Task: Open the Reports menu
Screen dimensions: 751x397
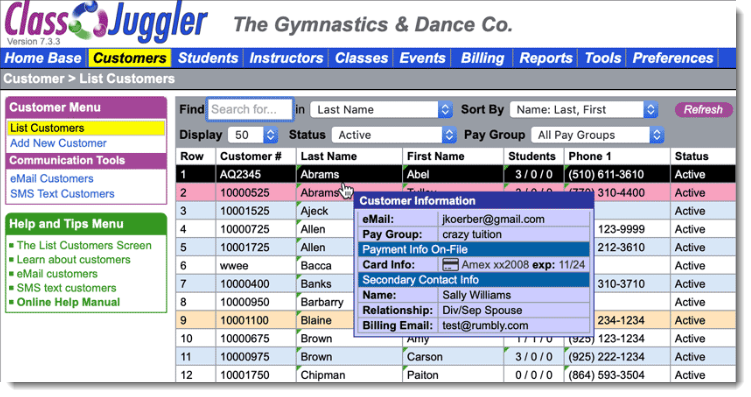Action: (x=546, y=58)
